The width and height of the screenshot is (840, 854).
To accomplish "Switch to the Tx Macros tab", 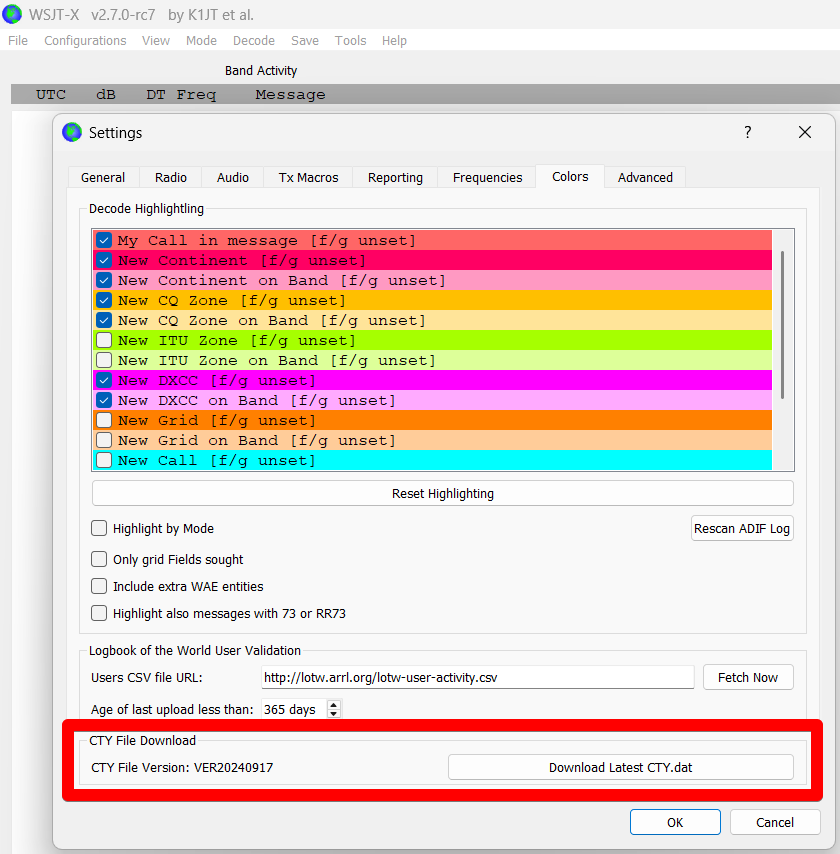I will [x=308, y=178].
